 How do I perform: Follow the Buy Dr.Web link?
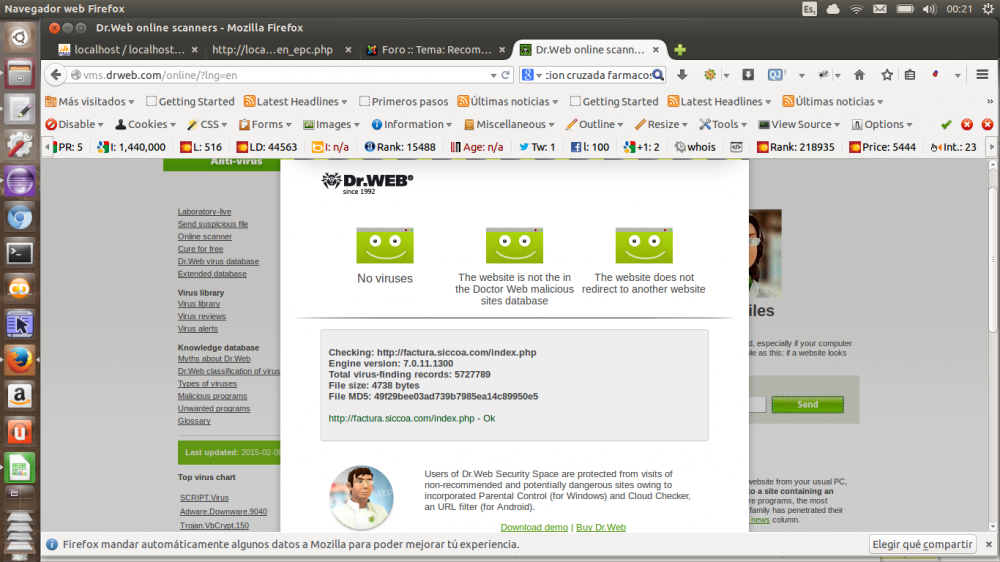pos(601,528)
